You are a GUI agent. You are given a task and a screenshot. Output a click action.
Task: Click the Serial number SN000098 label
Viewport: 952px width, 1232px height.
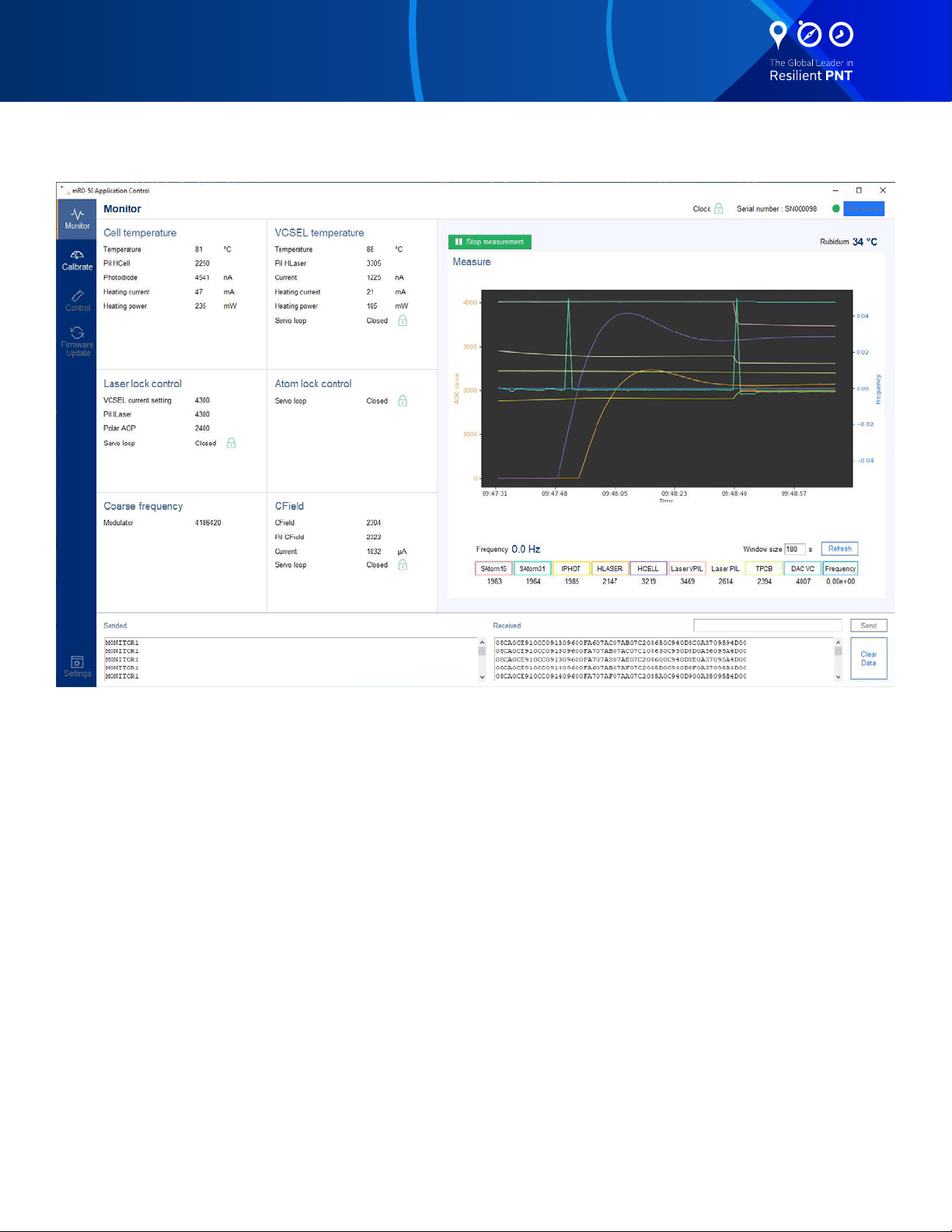coord(776,208)
